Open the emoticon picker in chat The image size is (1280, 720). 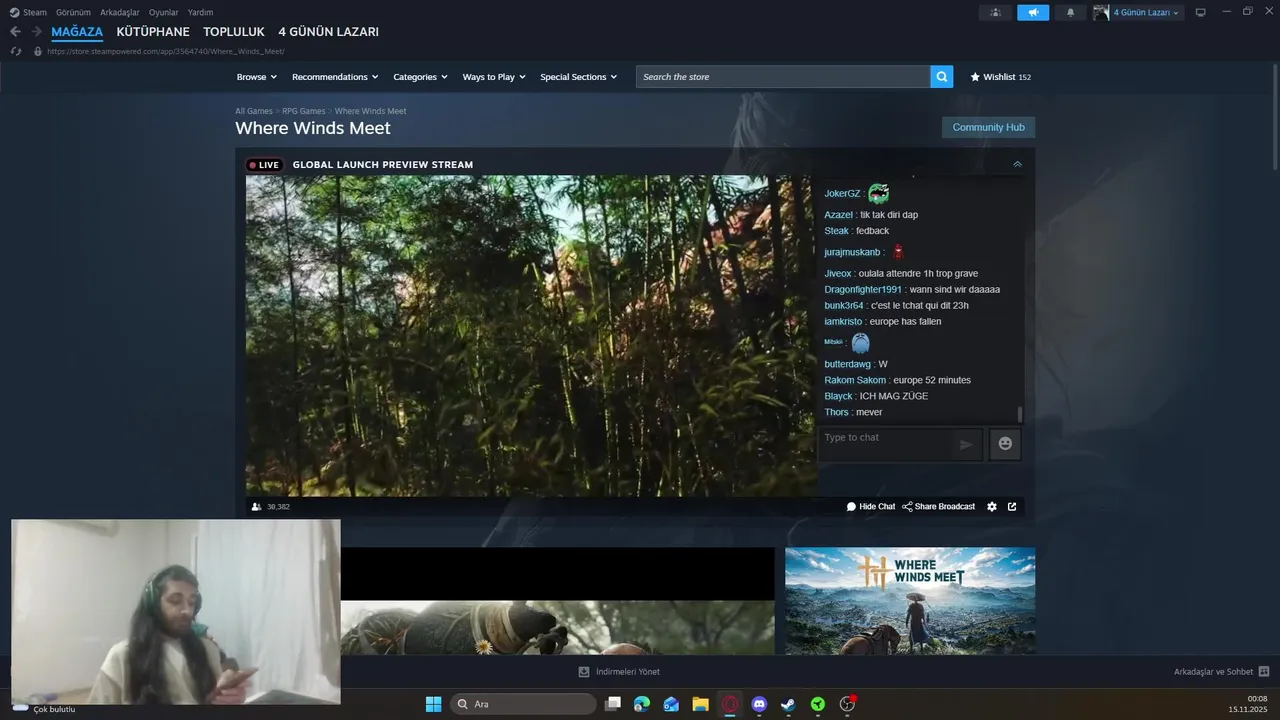[1005, 444]
